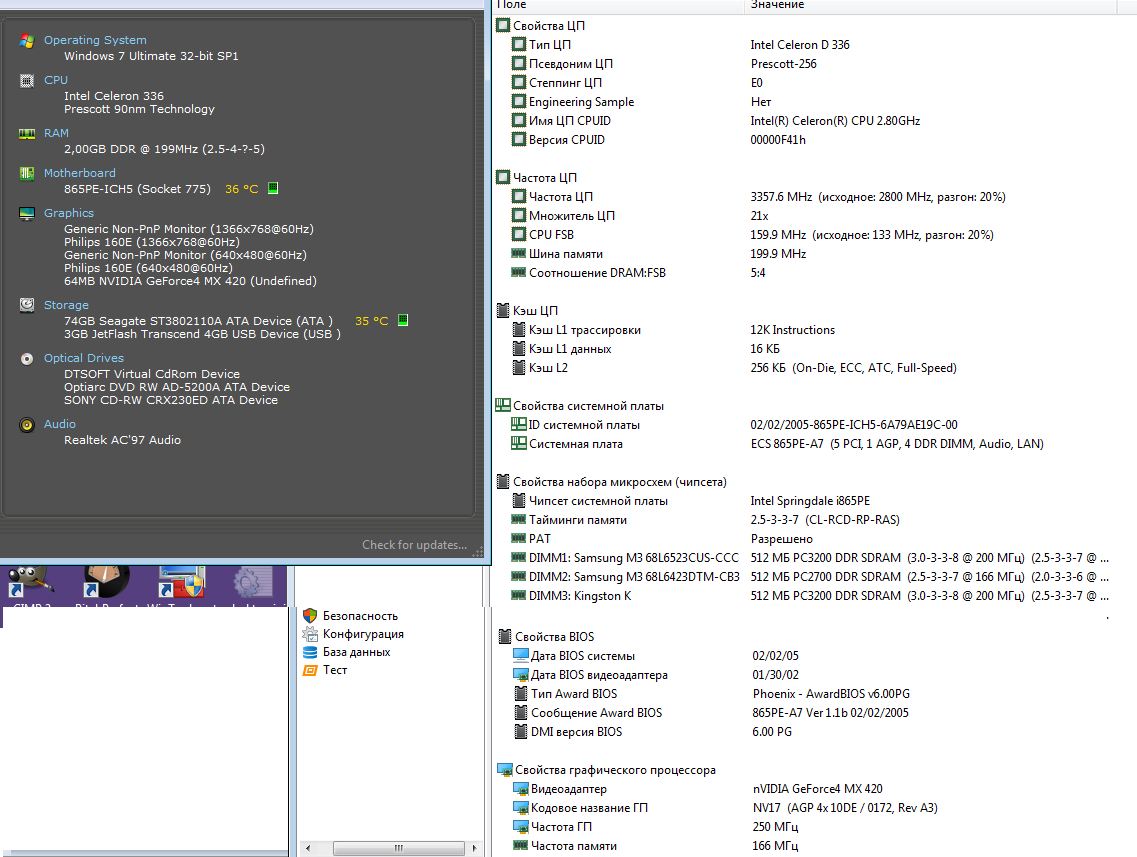
Task: Click the speaker icon beside Audio in Speccy
Action: pyautogui.click(x=27, y=425)
